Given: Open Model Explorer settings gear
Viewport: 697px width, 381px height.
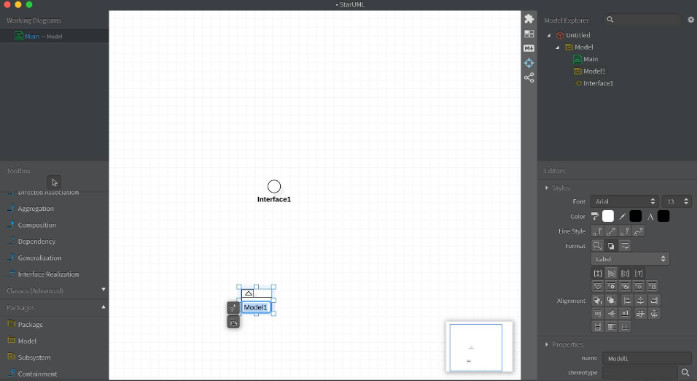Looking at the screenshot, I should click(x=691, y=20).
